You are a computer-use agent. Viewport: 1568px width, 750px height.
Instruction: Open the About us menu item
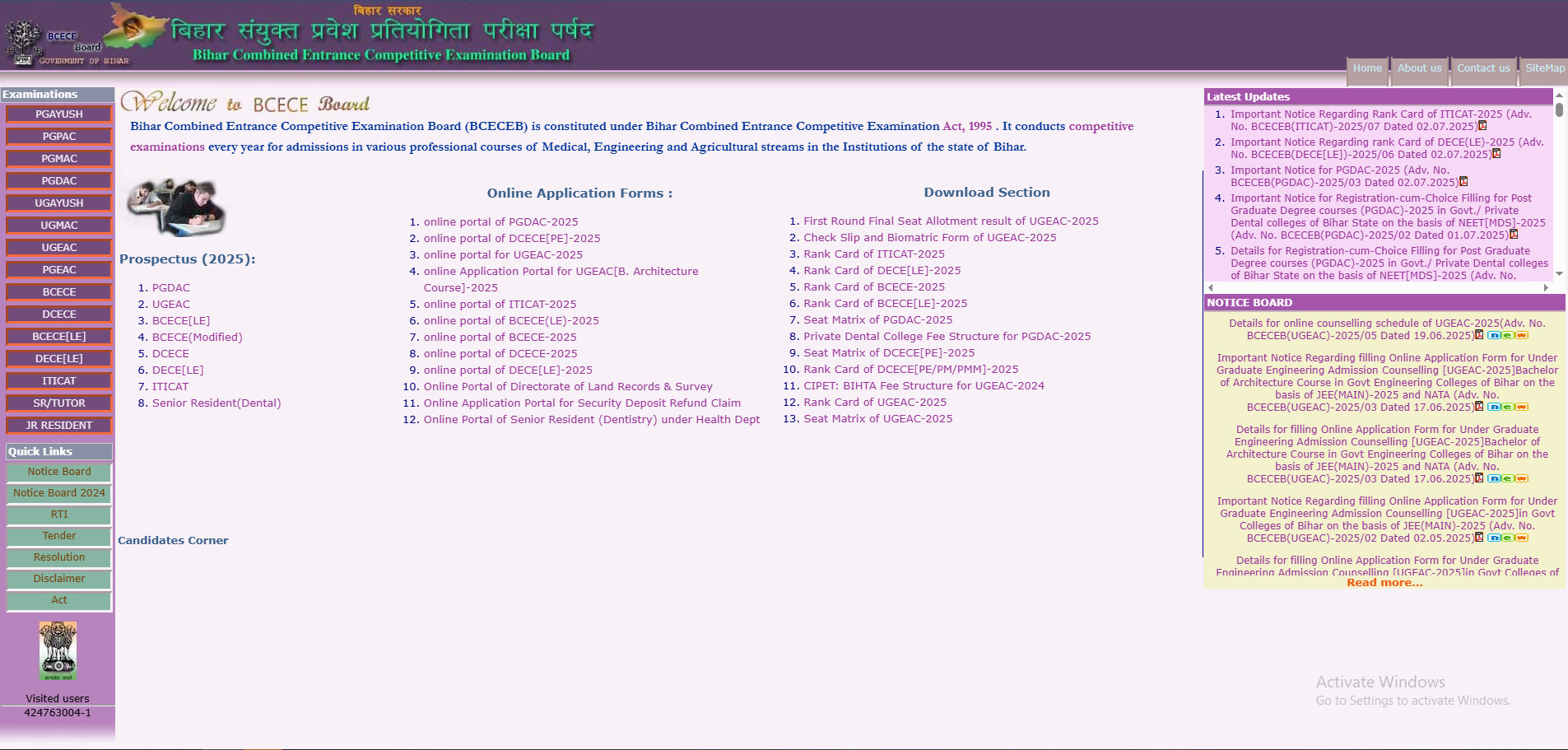(1419, 68)
